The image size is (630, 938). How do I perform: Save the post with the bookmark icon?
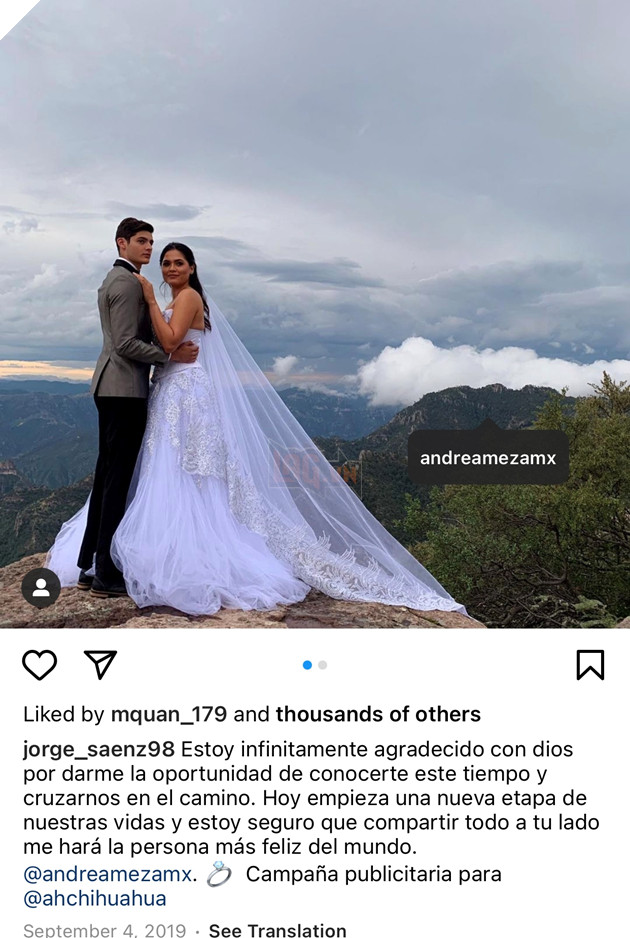coord(590,665)
